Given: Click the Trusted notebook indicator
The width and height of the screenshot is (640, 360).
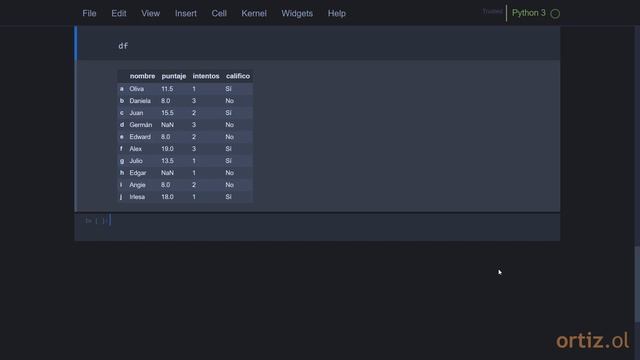Looking at the screenshot, I should coord(492,11).
